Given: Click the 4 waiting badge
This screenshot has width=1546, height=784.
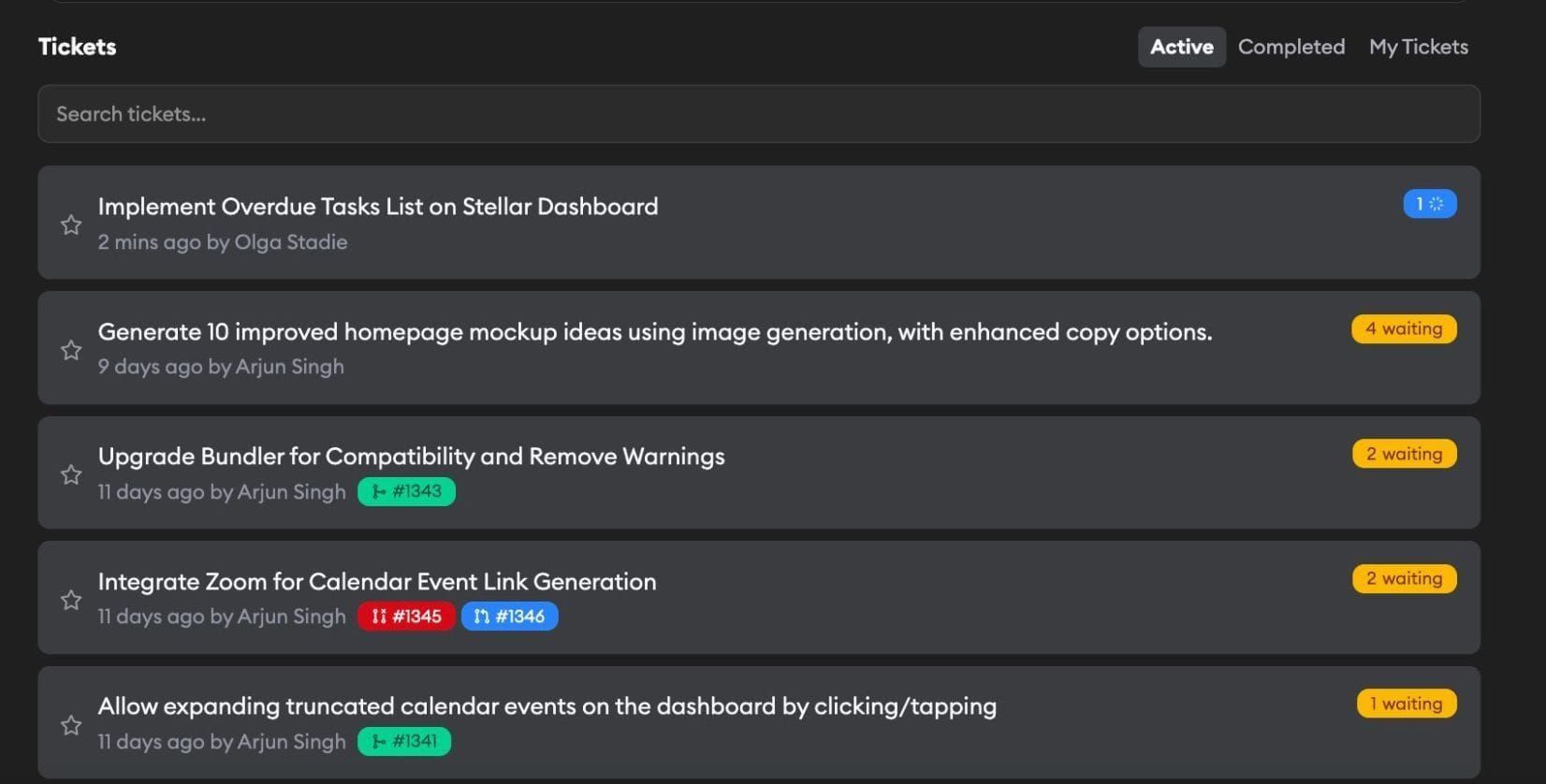Looking at the screenshot, I should point(1404,328).
